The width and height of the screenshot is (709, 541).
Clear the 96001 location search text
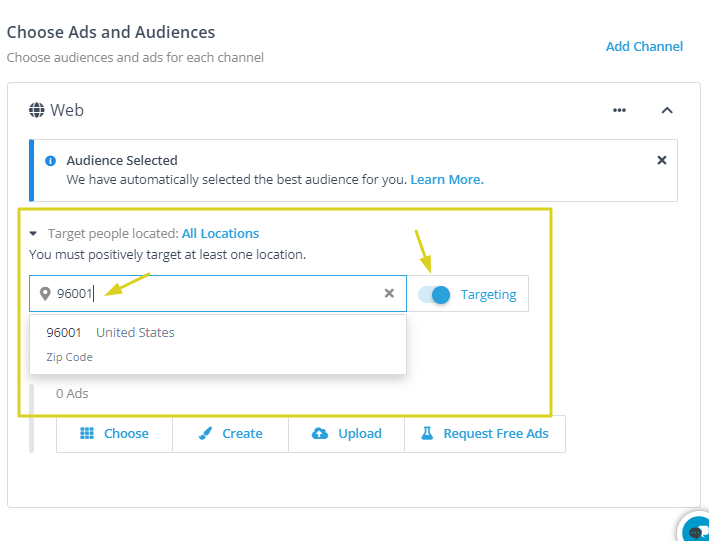(x=389, y=294)
